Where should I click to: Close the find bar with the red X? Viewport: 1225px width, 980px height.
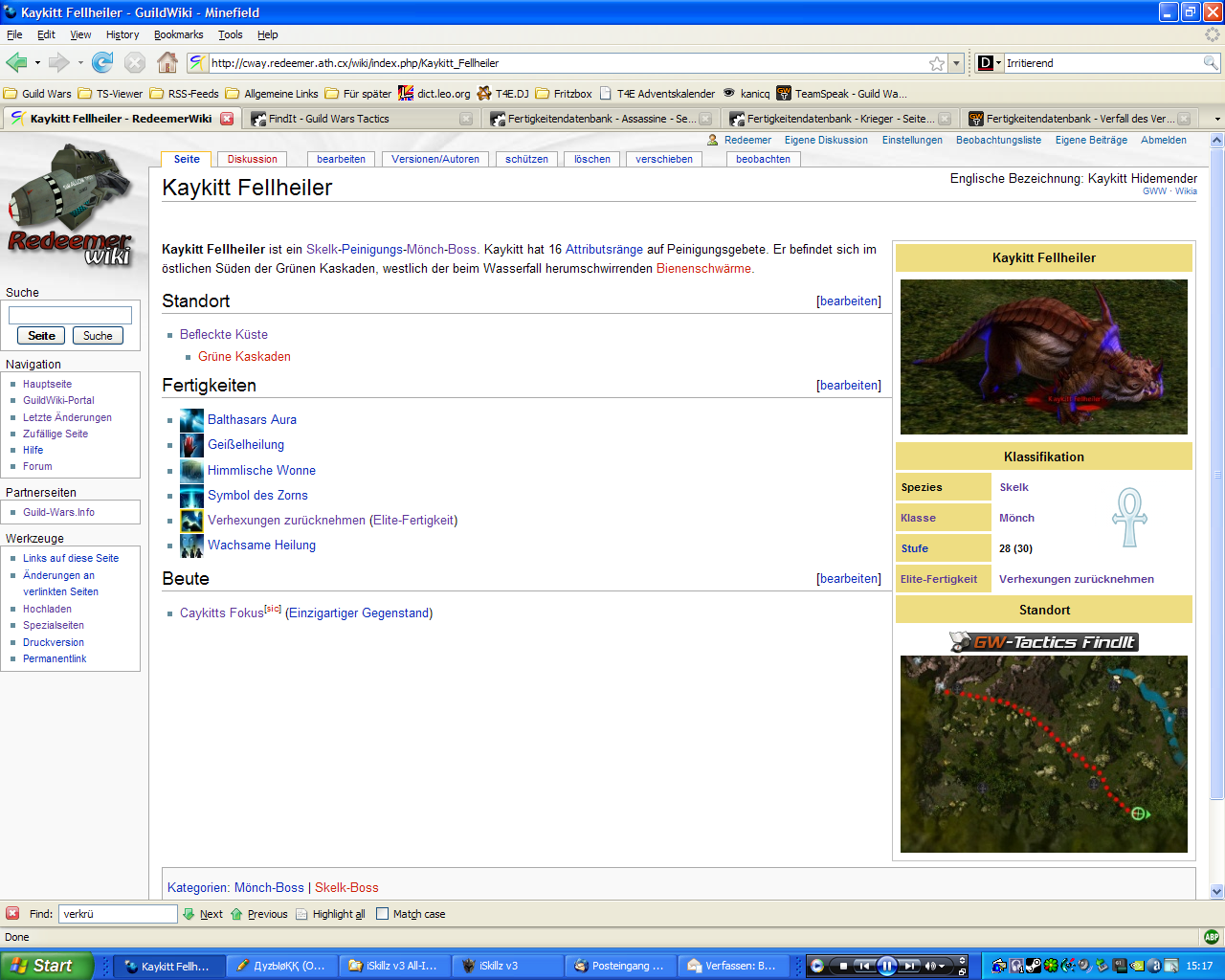[x=12, y=914]
